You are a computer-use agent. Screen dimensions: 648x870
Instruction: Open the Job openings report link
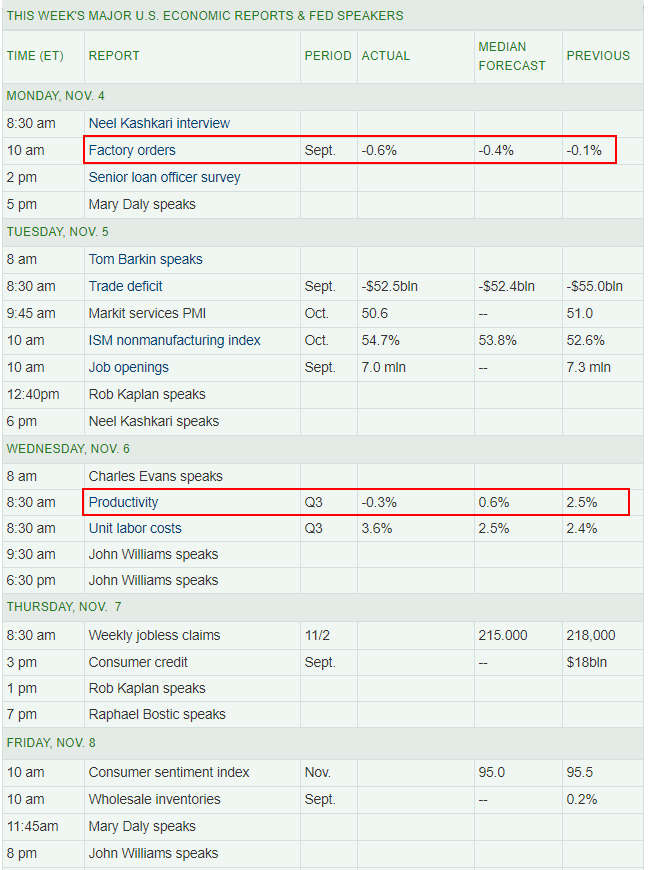click(x=129, y=367)
